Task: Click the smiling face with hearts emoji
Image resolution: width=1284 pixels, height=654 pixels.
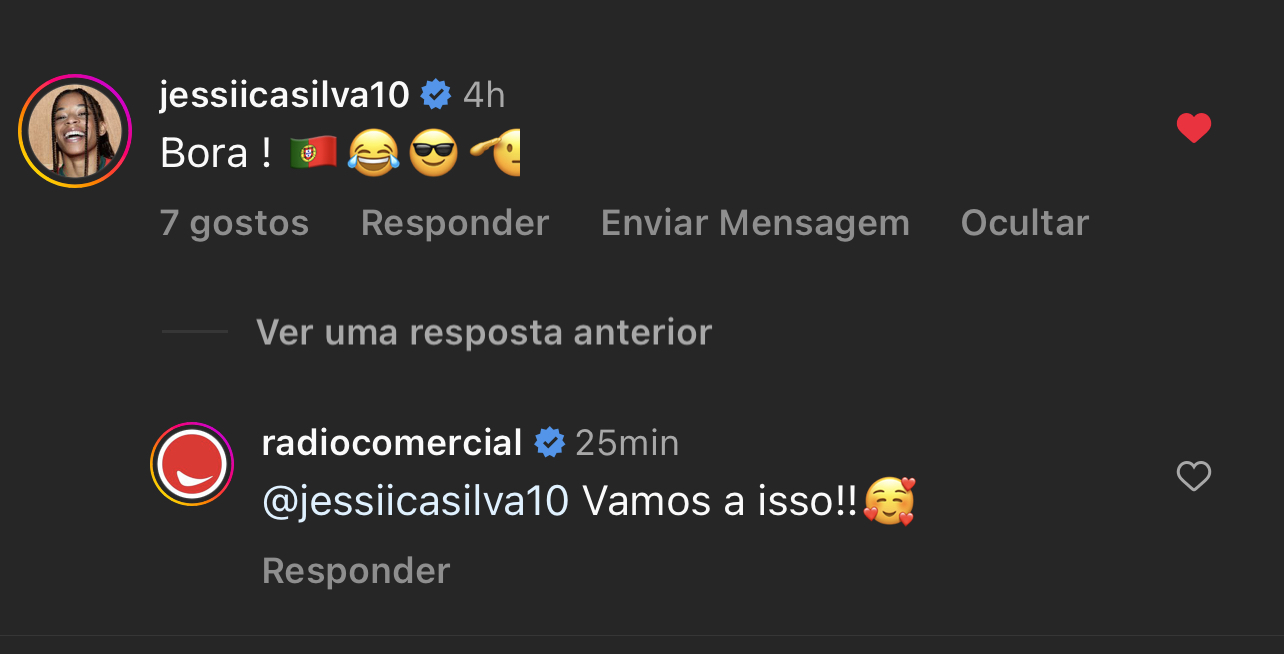Action: pos(889,501)
